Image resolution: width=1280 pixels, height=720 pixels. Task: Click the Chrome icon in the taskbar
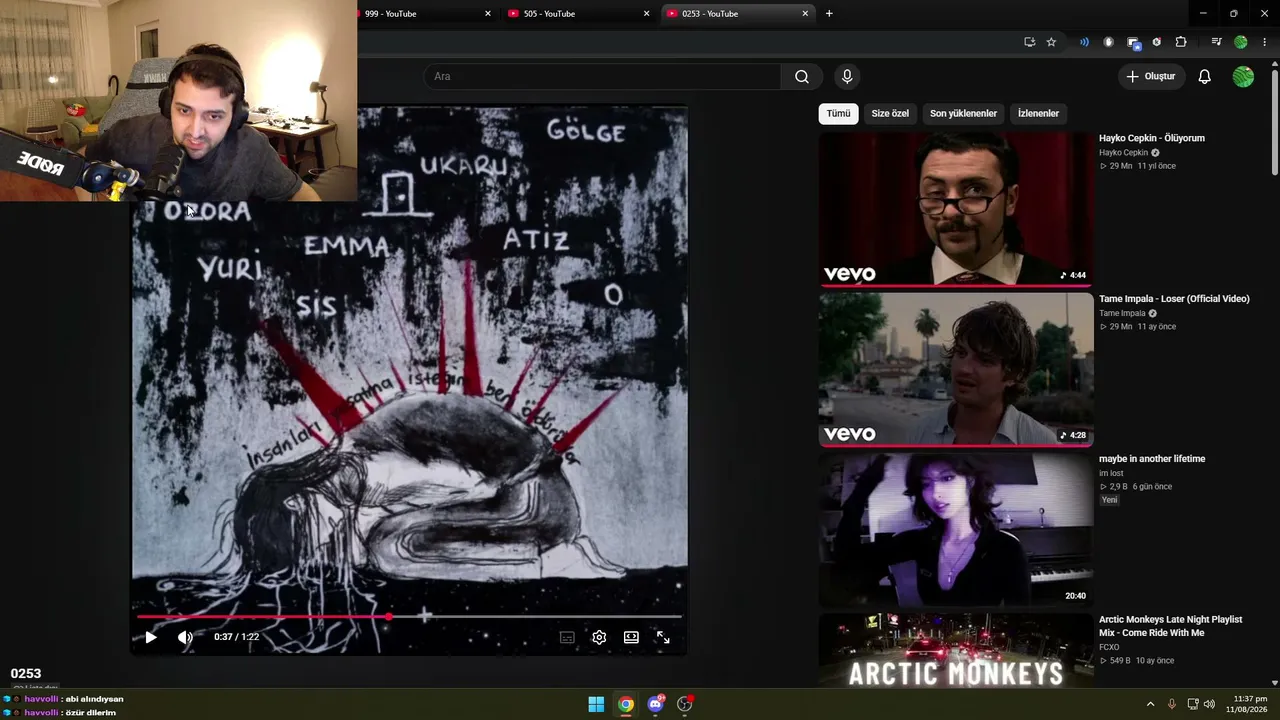[x=626, y=704]
